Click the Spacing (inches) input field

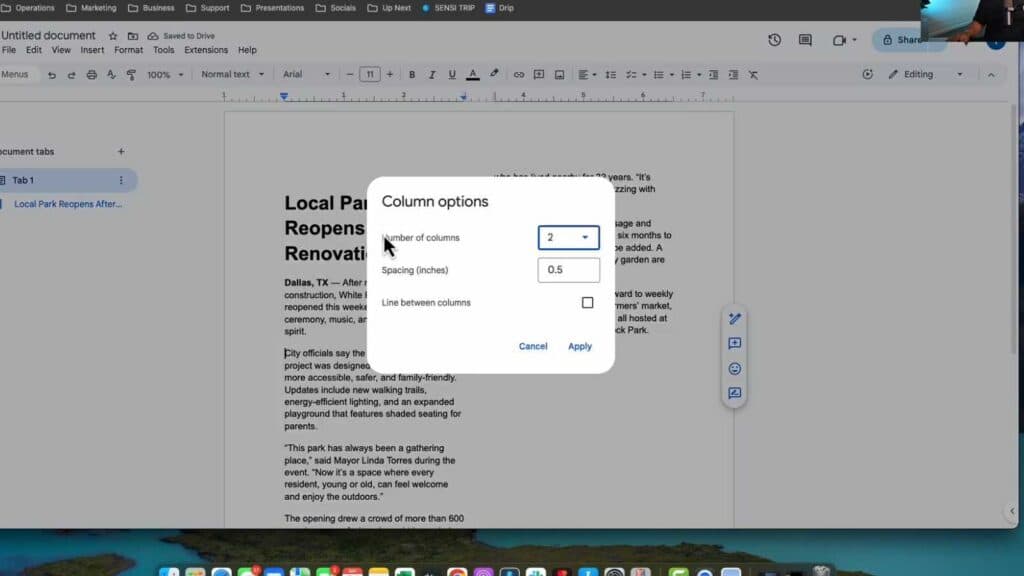pyautogui.click(x=568, y=270)
